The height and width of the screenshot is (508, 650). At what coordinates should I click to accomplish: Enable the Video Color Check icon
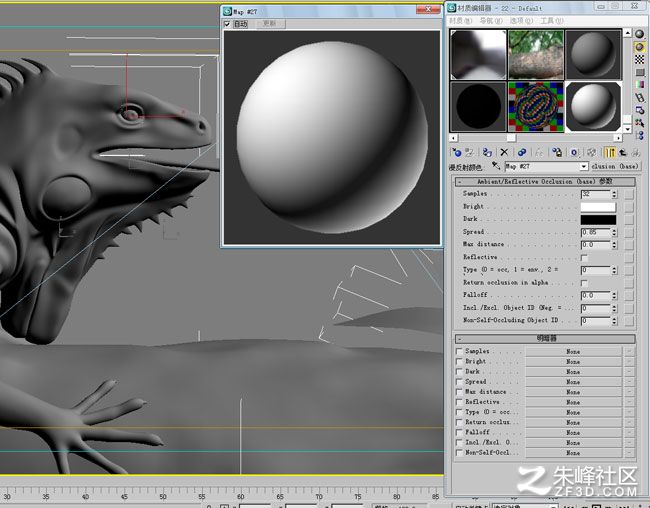point(640,85)
